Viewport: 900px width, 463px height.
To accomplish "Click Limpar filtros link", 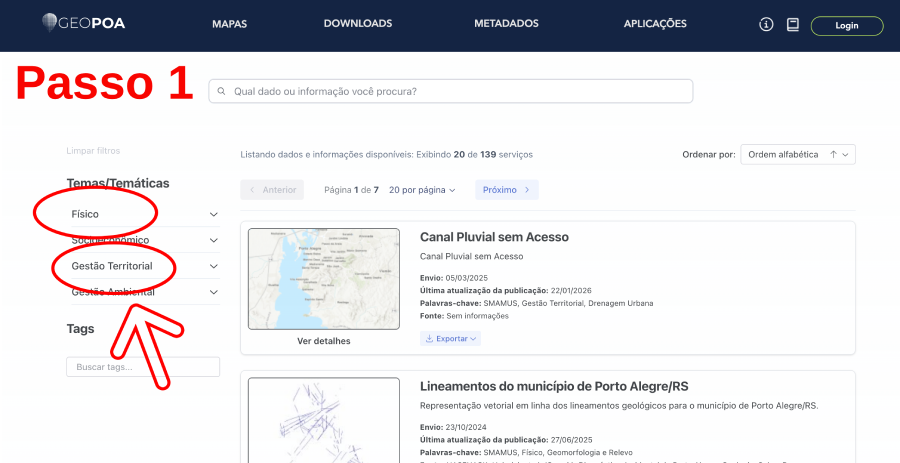I will (93, 151).
